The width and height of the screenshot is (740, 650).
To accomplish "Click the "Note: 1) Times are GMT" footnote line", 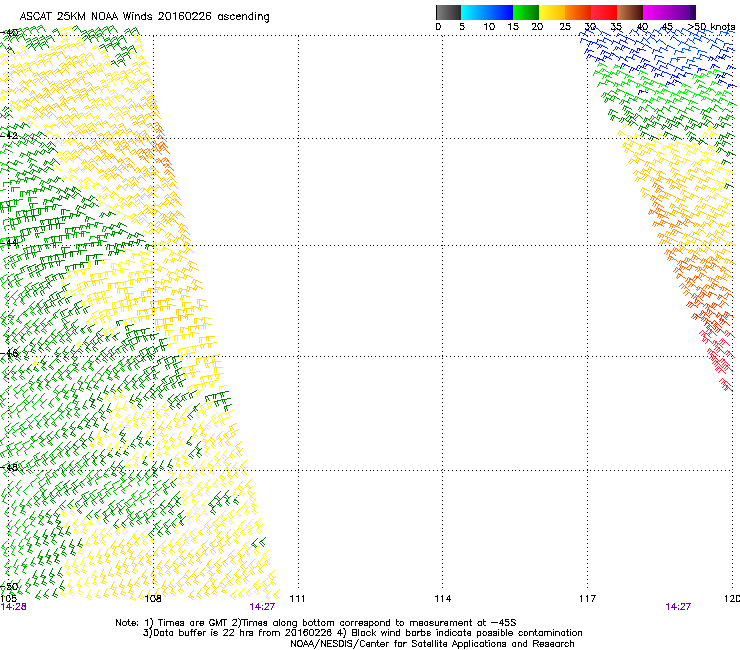I will pyautogui.click(x=316, y=623).
